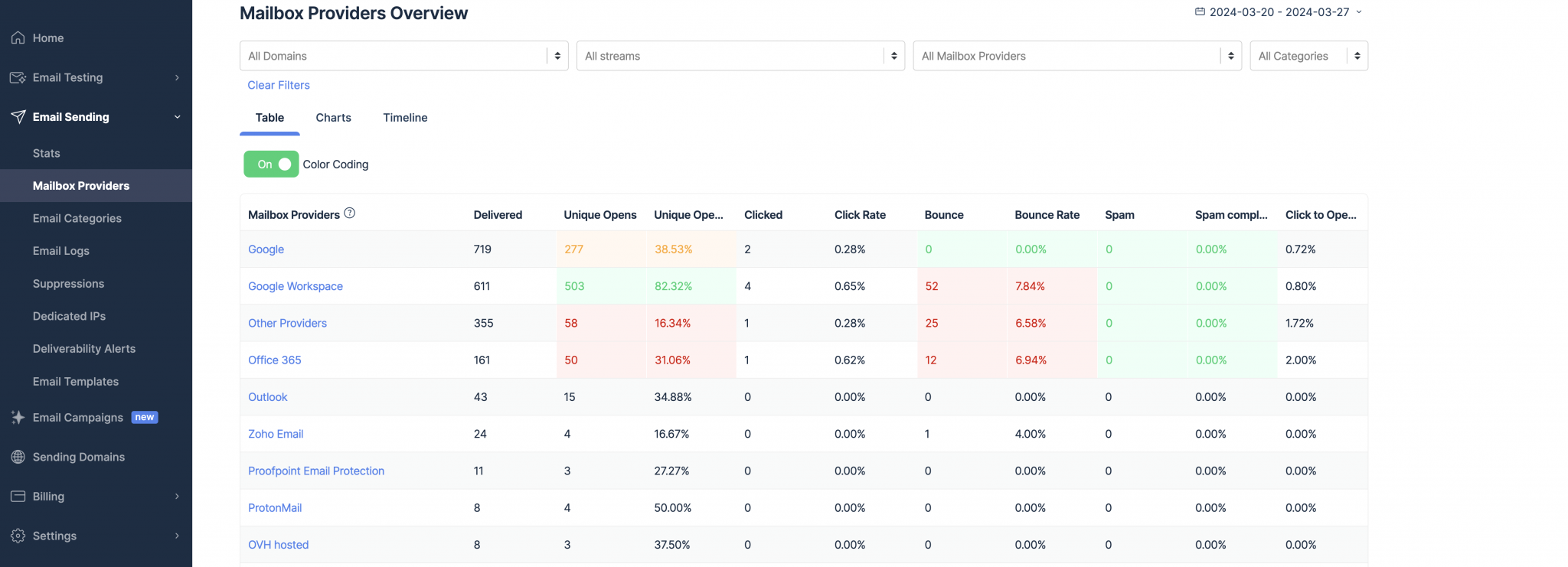Click the Email Testing envelope icon
Screen dimensions: 1568x567
click(18, 77)
